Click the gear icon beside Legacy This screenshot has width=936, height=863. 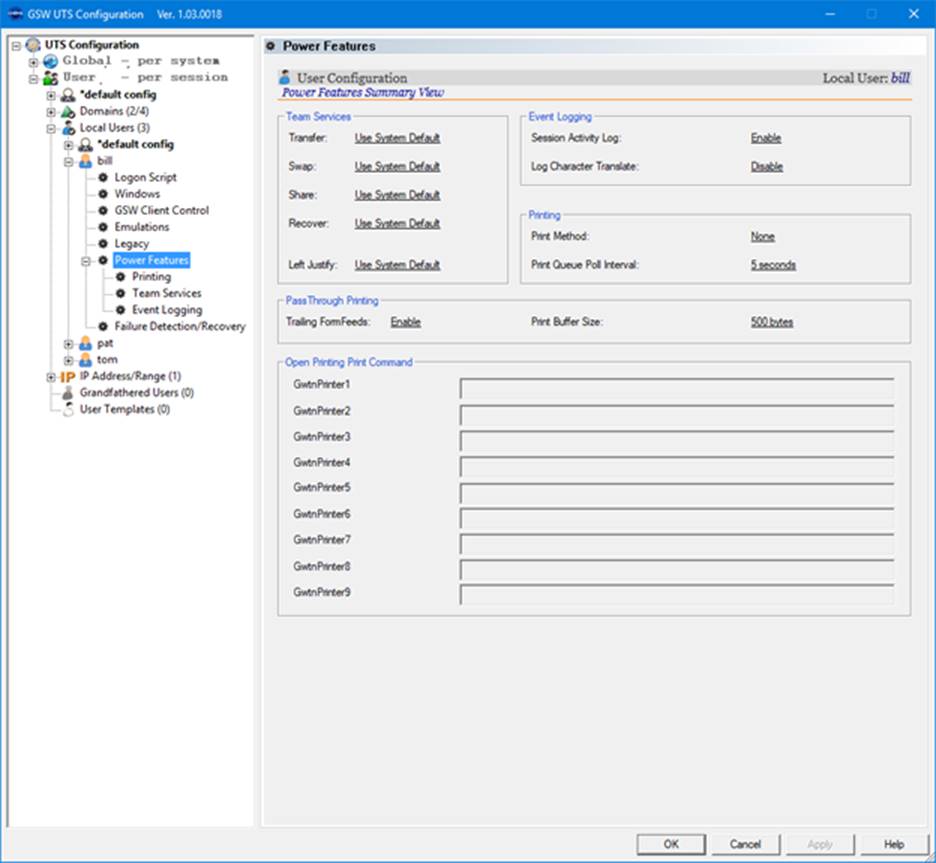[103, 244]
